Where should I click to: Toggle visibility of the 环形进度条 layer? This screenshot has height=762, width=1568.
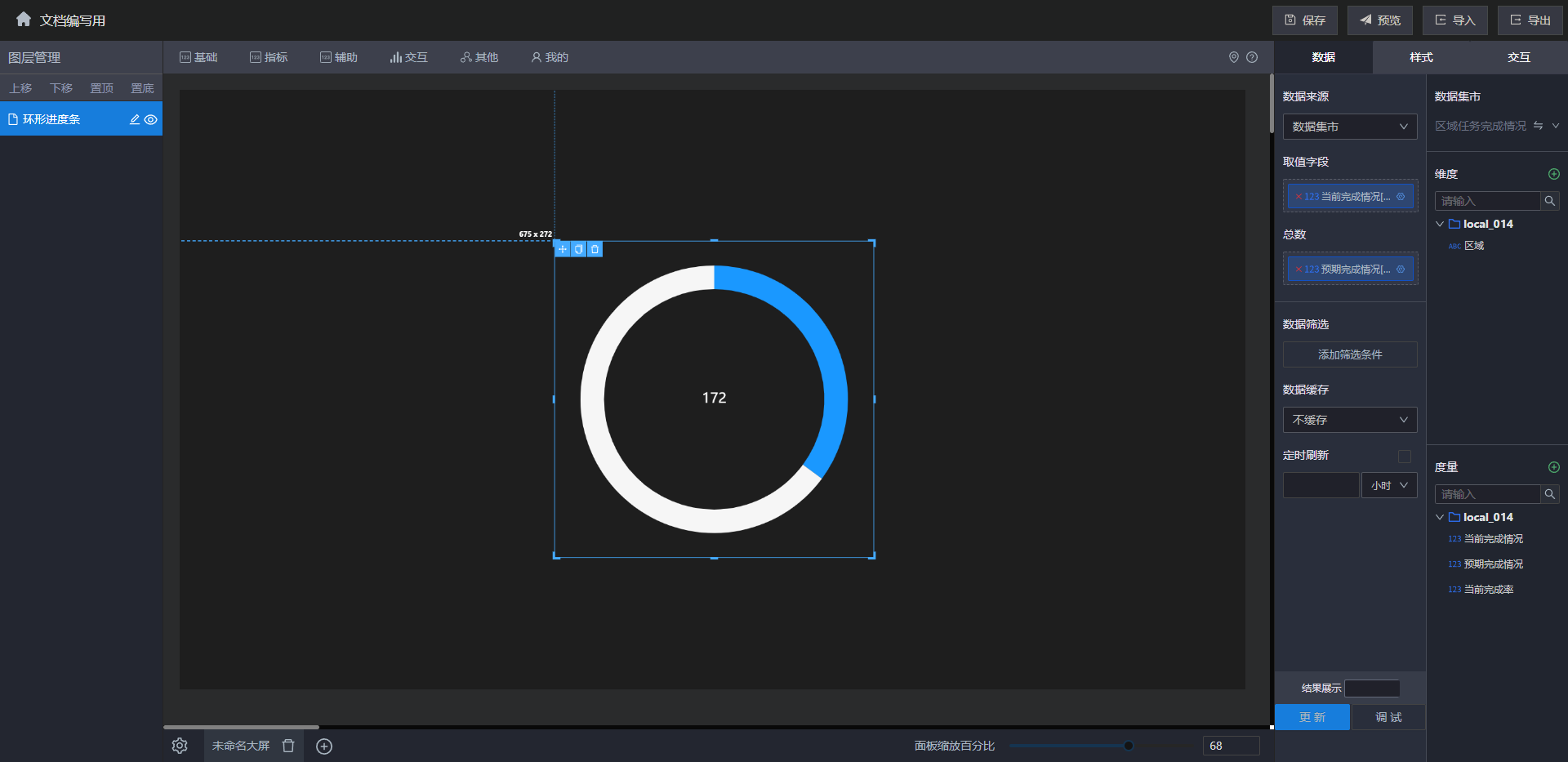(x=151, y=119)
